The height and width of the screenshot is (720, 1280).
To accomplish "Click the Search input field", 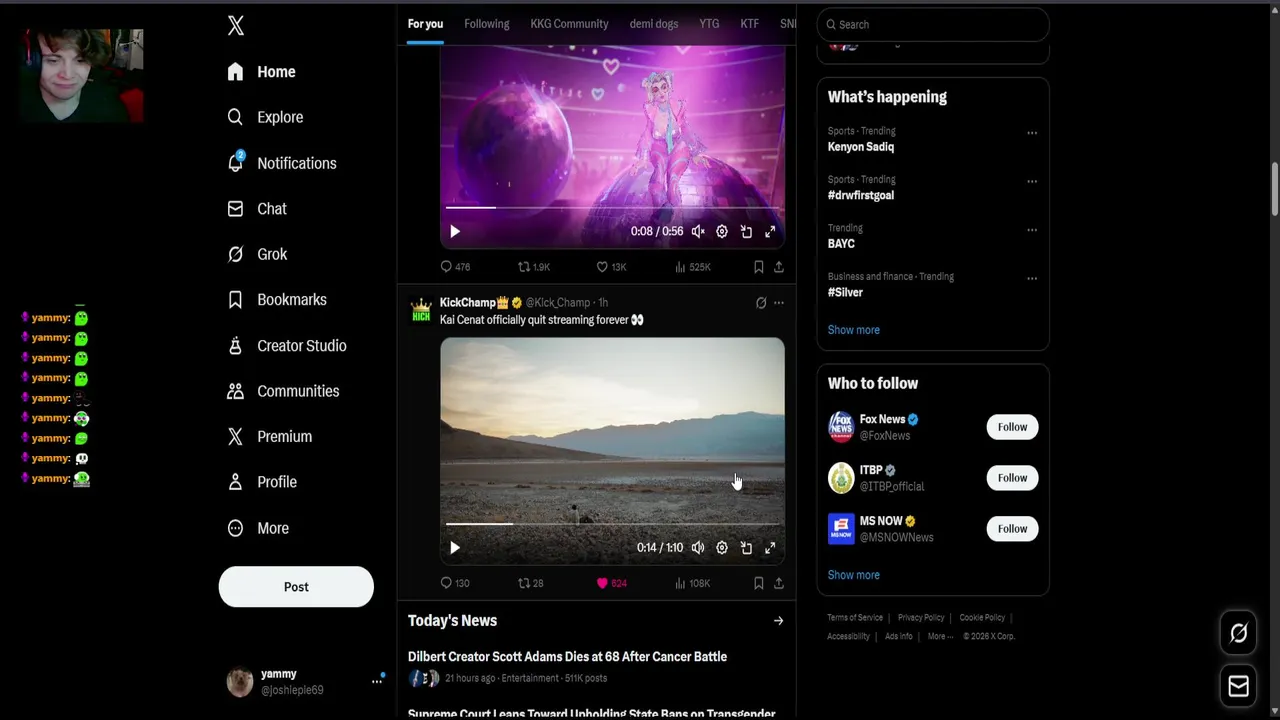I will click(933, 24).
